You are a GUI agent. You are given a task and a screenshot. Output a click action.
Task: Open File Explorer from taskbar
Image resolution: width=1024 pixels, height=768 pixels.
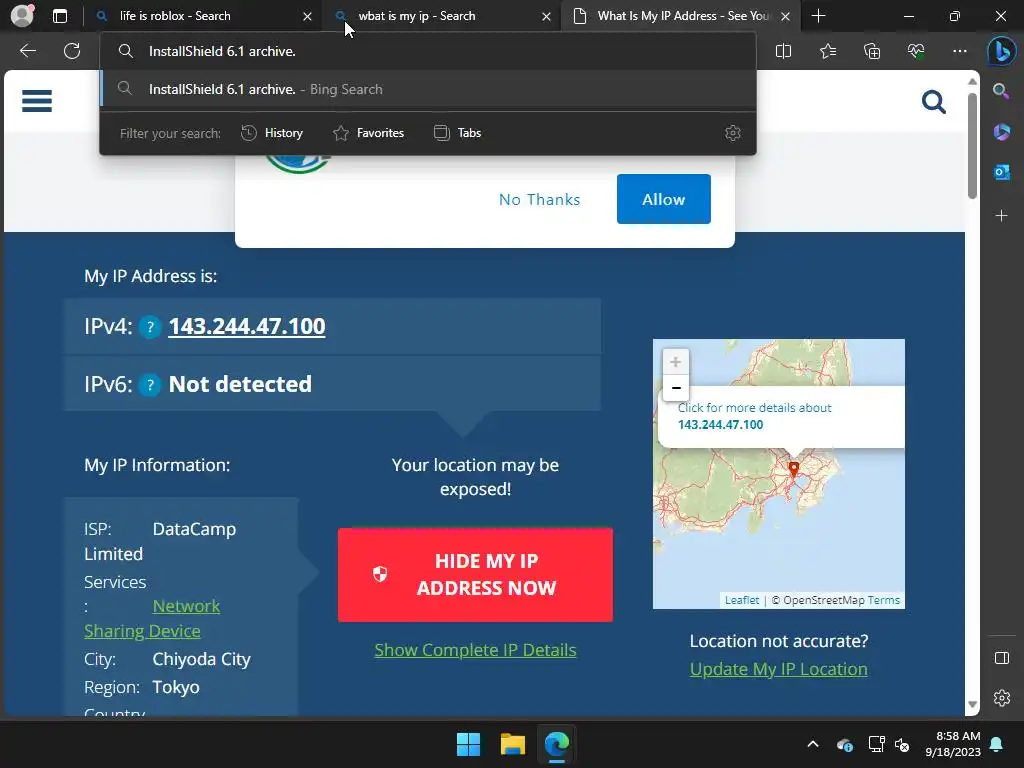click(x=513, y=744)
